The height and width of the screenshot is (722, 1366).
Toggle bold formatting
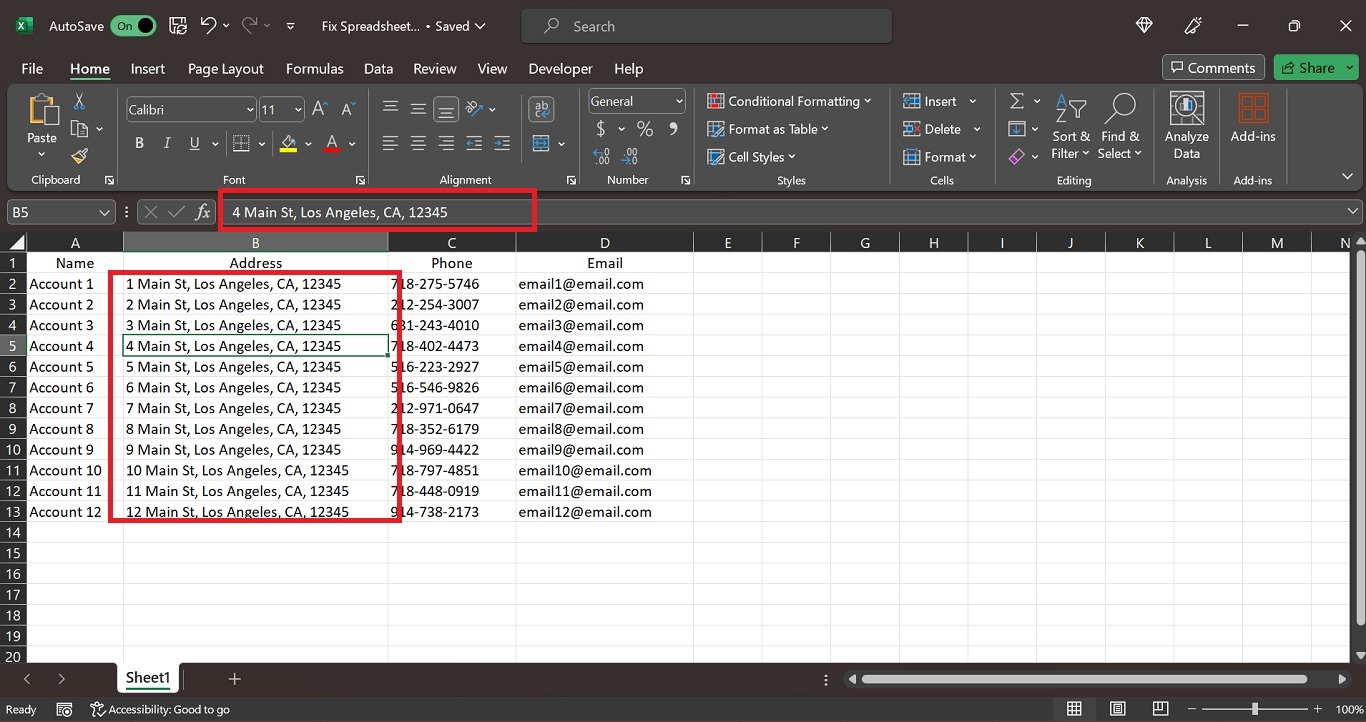[139, 143]
